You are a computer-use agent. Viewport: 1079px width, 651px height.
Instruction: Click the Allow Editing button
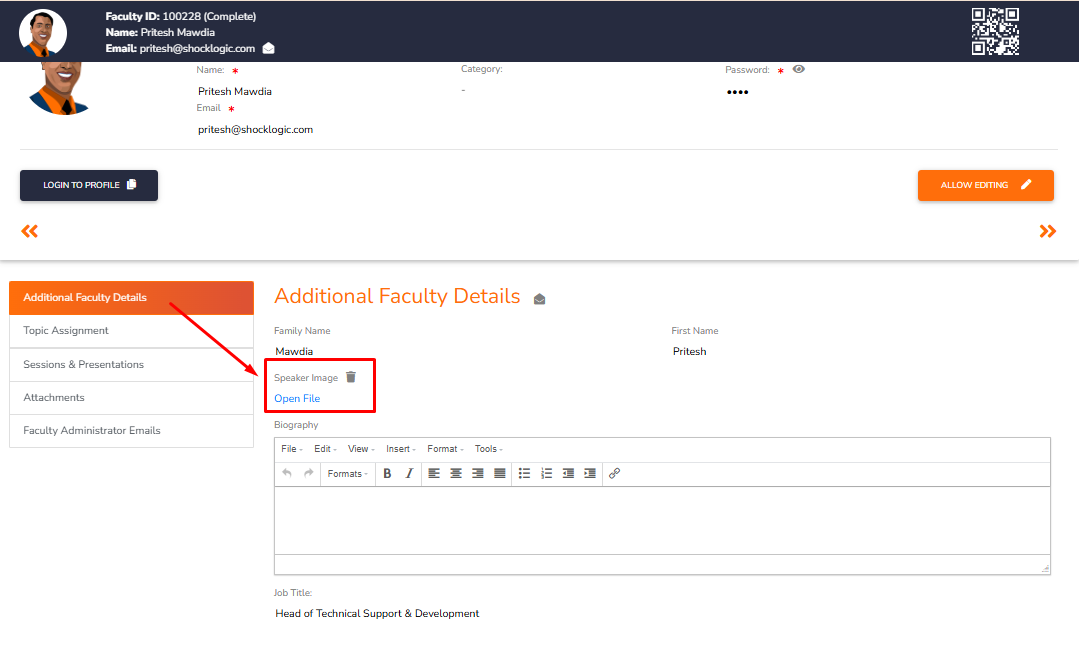[x=985, y=185]
